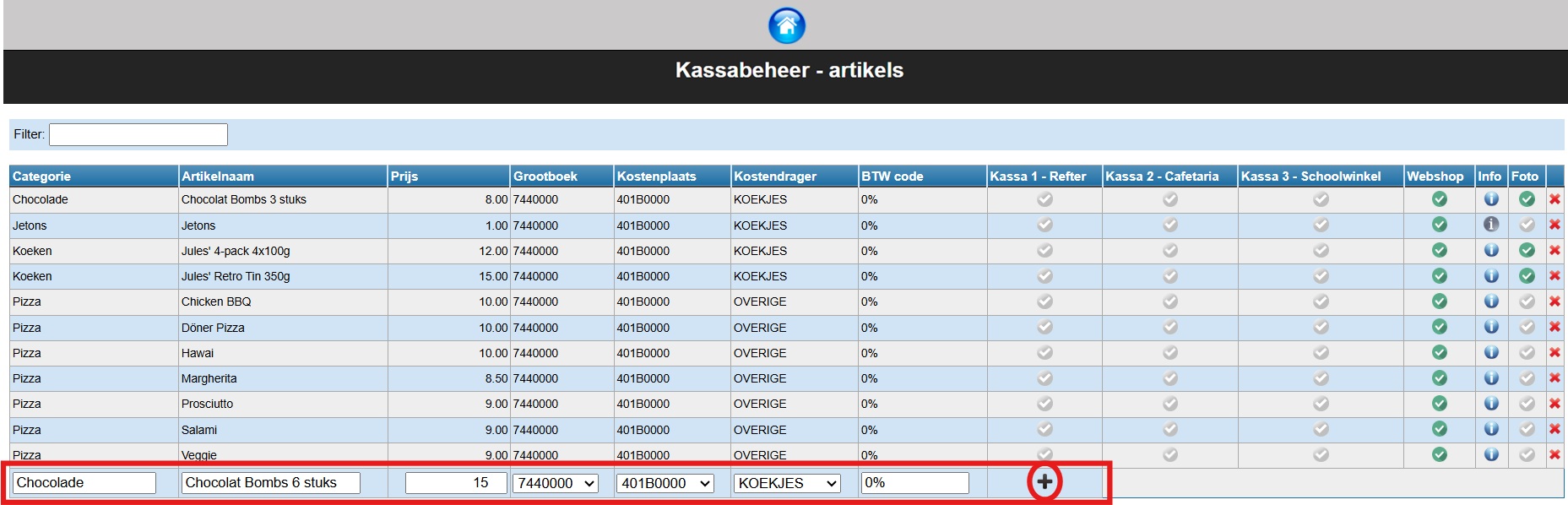The width and height of the screenshot is (1568, 505).
Task: Toggle Kassa 1 - Refter for Chicken BBQ
Action: click(x=1044, y=301)
